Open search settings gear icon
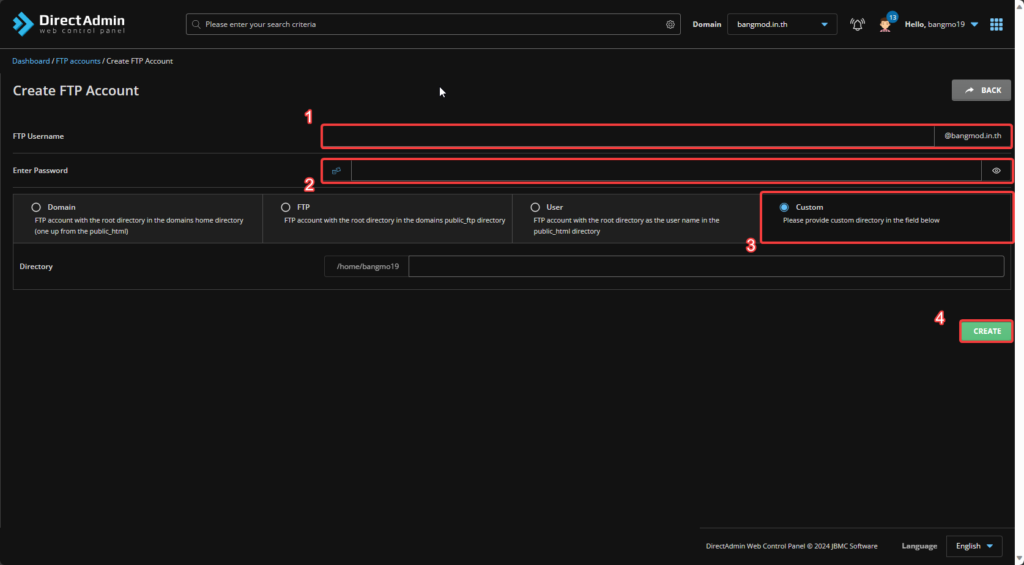 point(670,24)
